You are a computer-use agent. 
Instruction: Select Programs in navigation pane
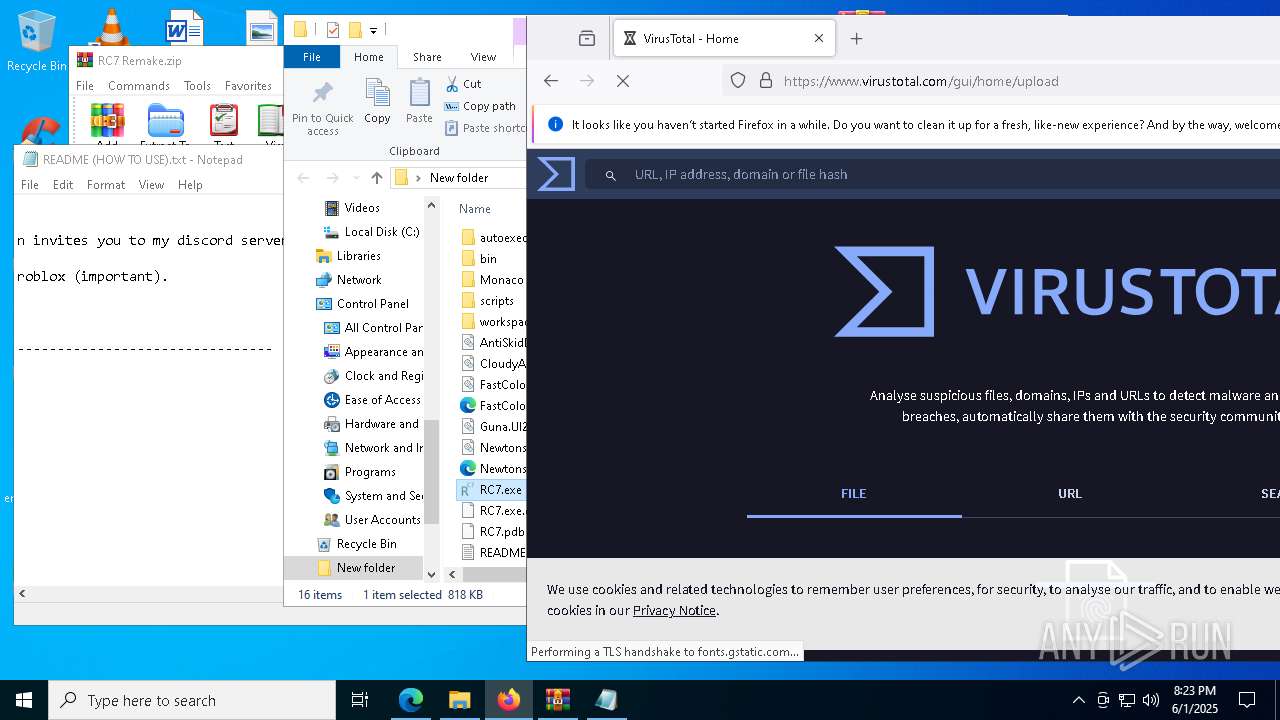click(370, 472)
